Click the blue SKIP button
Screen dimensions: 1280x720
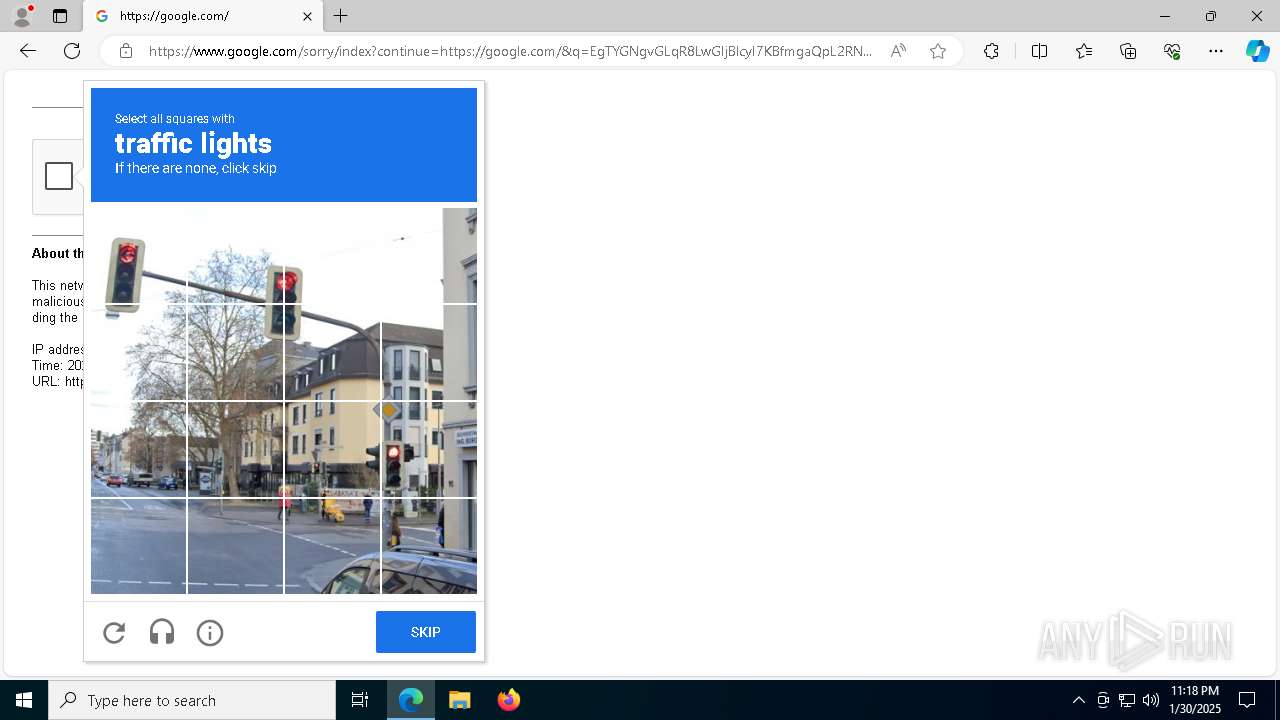tap(426, 632)
